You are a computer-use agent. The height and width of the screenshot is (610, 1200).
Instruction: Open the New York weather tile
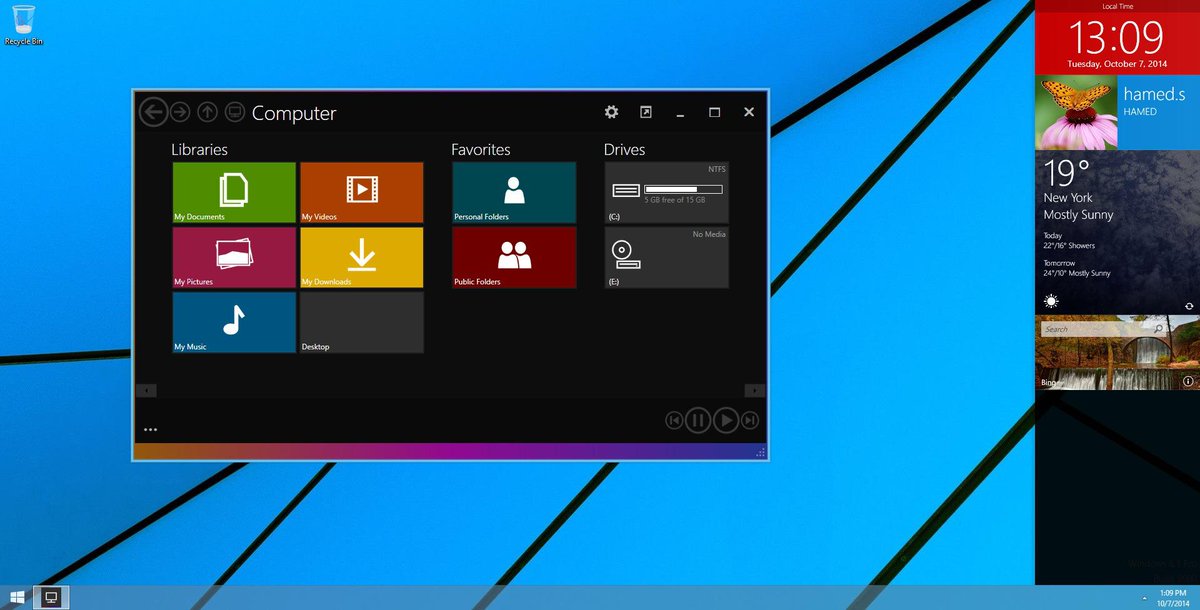1117,232
